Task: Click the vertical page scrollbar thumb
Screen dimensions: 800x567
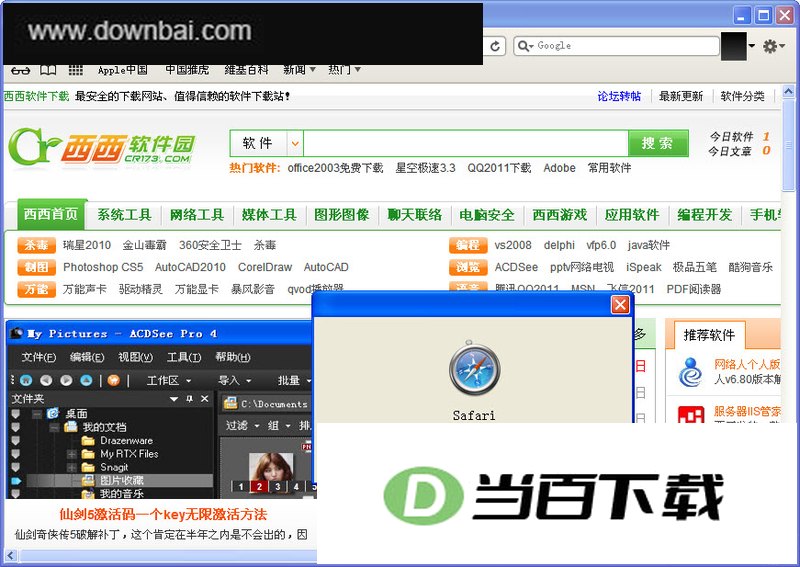Action: pos(788,144)
